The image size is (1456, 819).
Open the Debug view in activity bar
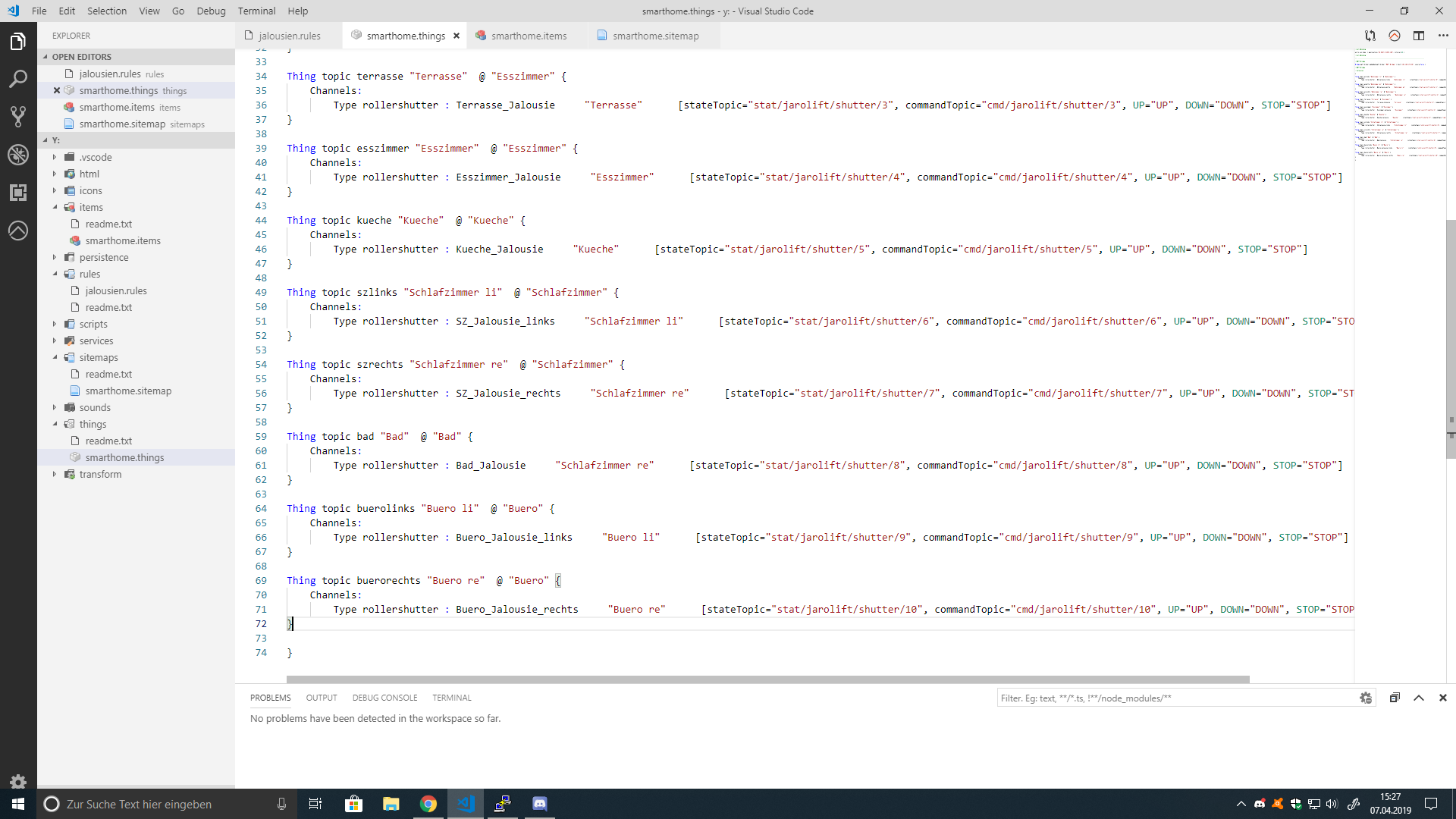(x=18, y=155)
